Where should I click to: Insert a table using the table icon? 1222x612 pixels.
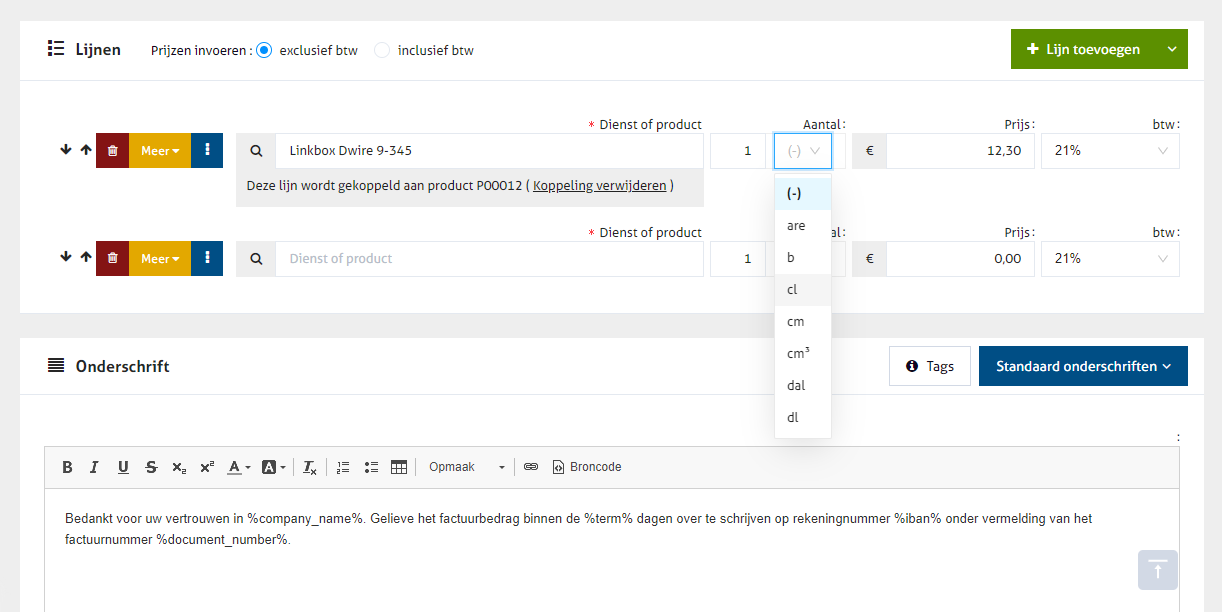[x=399, y=467]
